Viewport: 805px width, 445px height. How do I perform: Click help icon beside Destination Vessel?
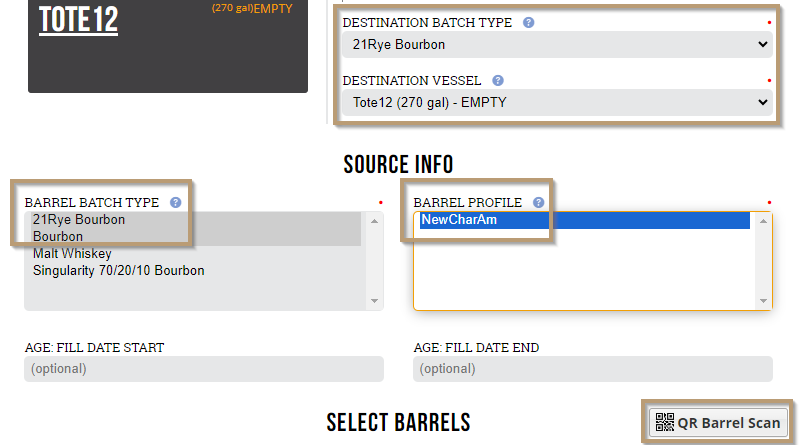[497, 81]
